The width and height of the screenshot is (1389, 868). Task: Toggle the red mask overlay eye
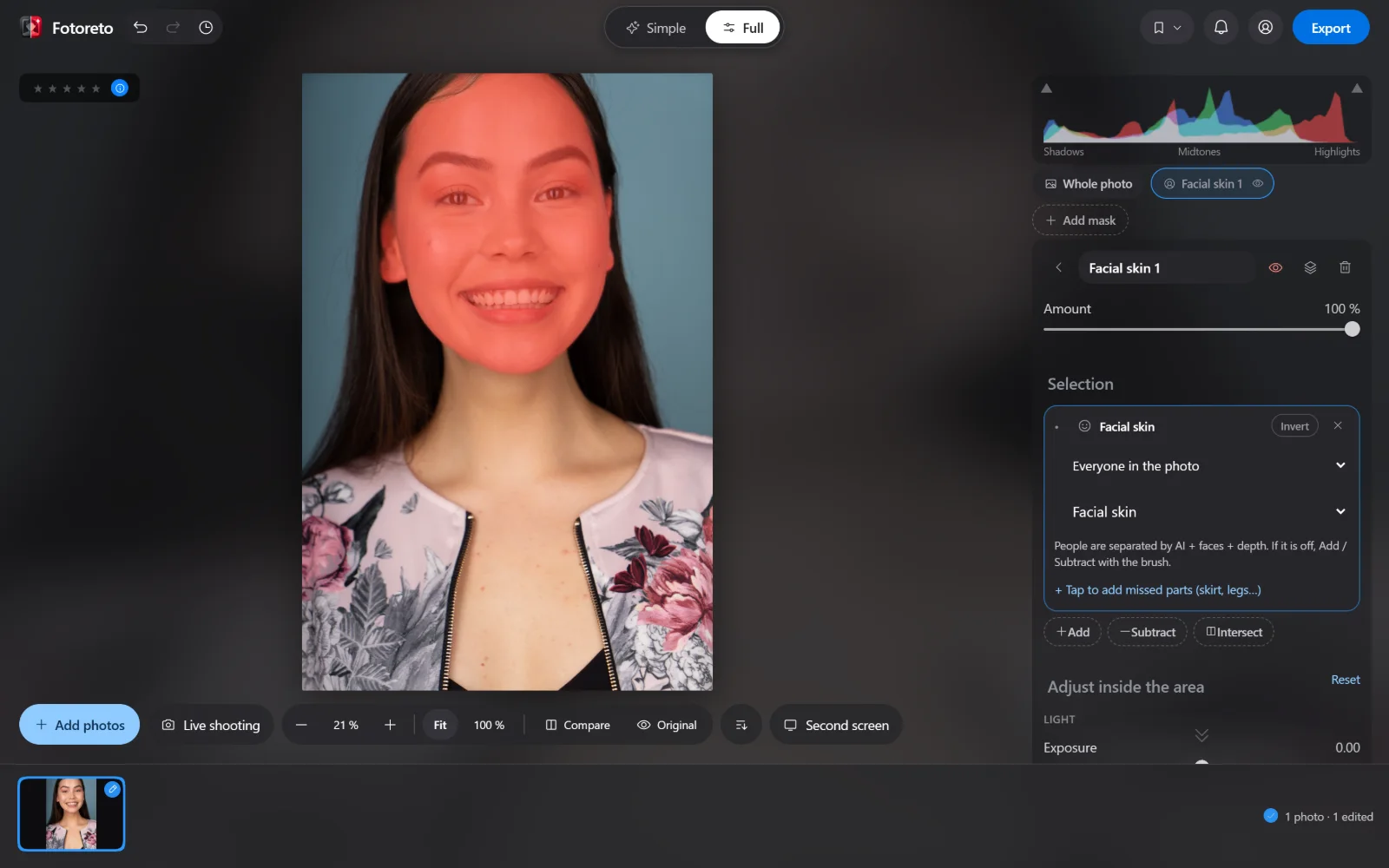[1275, 268]
